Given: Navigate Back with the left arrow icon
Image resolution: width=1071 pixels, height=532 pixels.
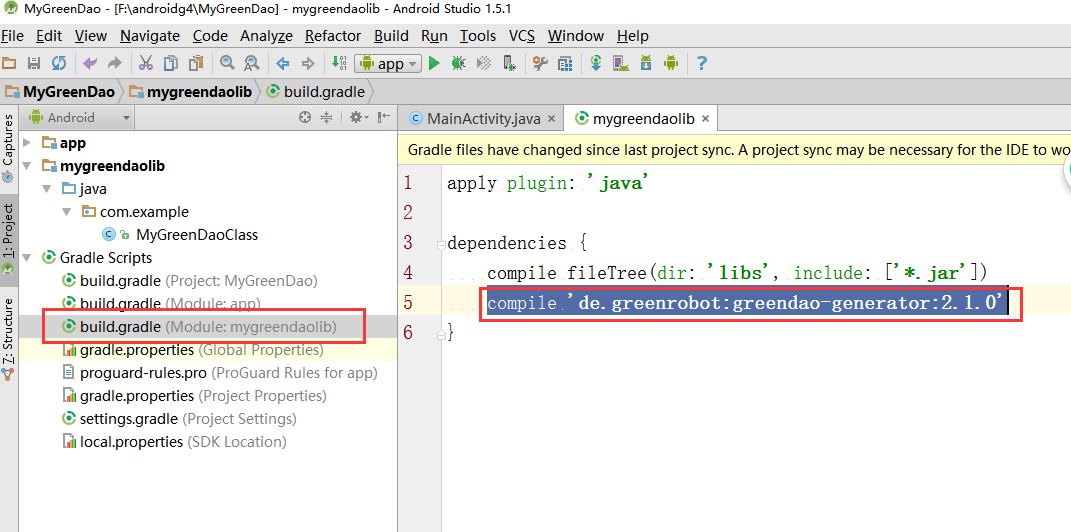Looking at the screenshot, I should (283, 64).
